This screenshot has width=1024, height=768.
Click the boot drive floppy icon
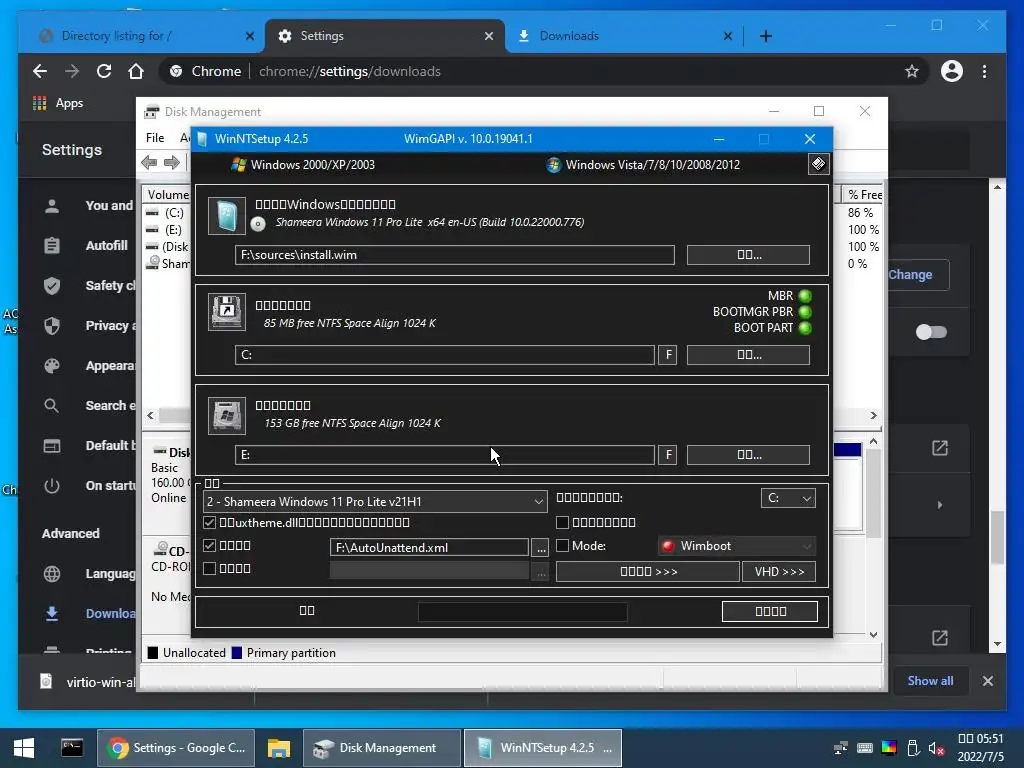point(227,312)
